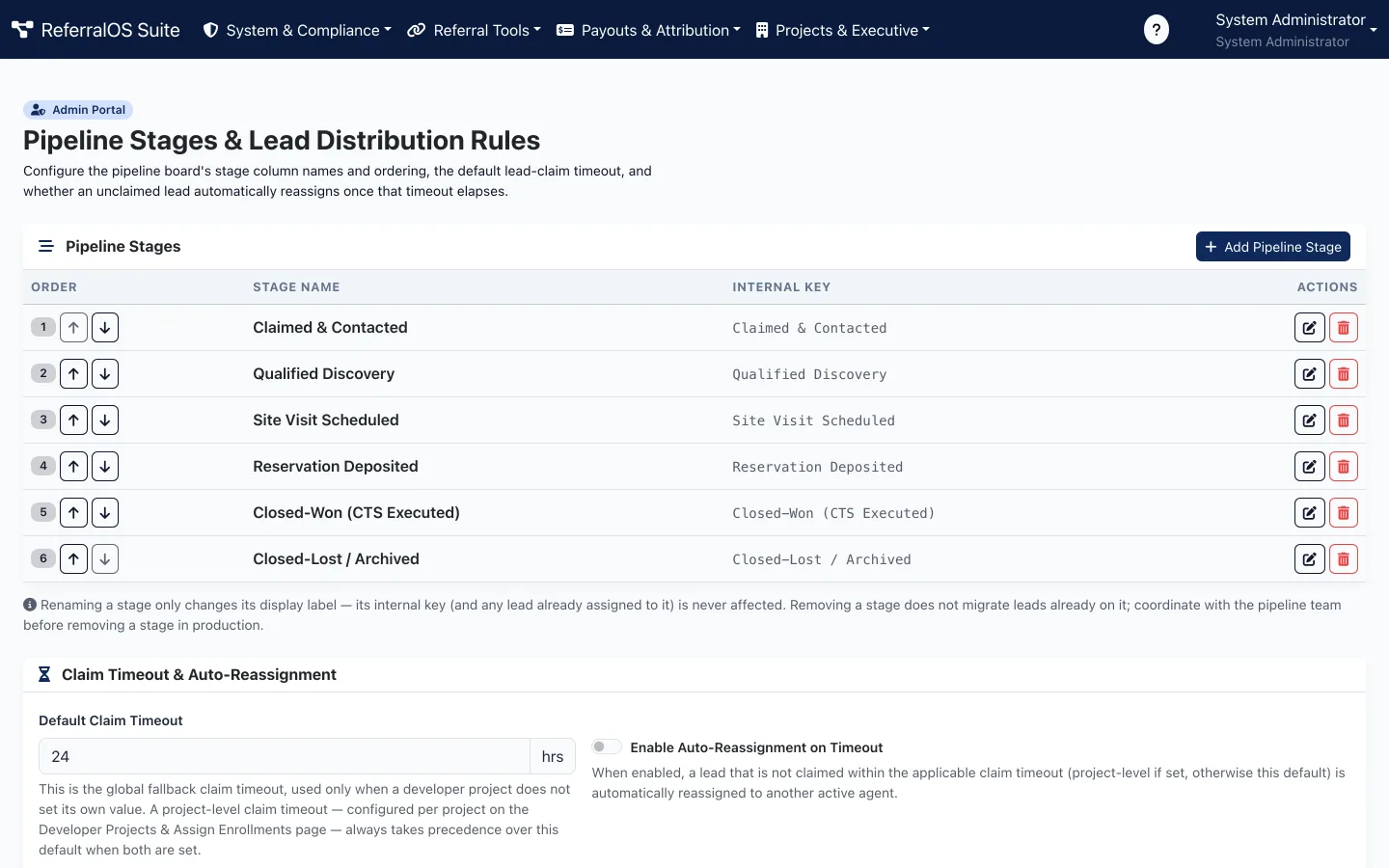Enable Auto-Reassignment on Timeout switch

click(607, 746)
